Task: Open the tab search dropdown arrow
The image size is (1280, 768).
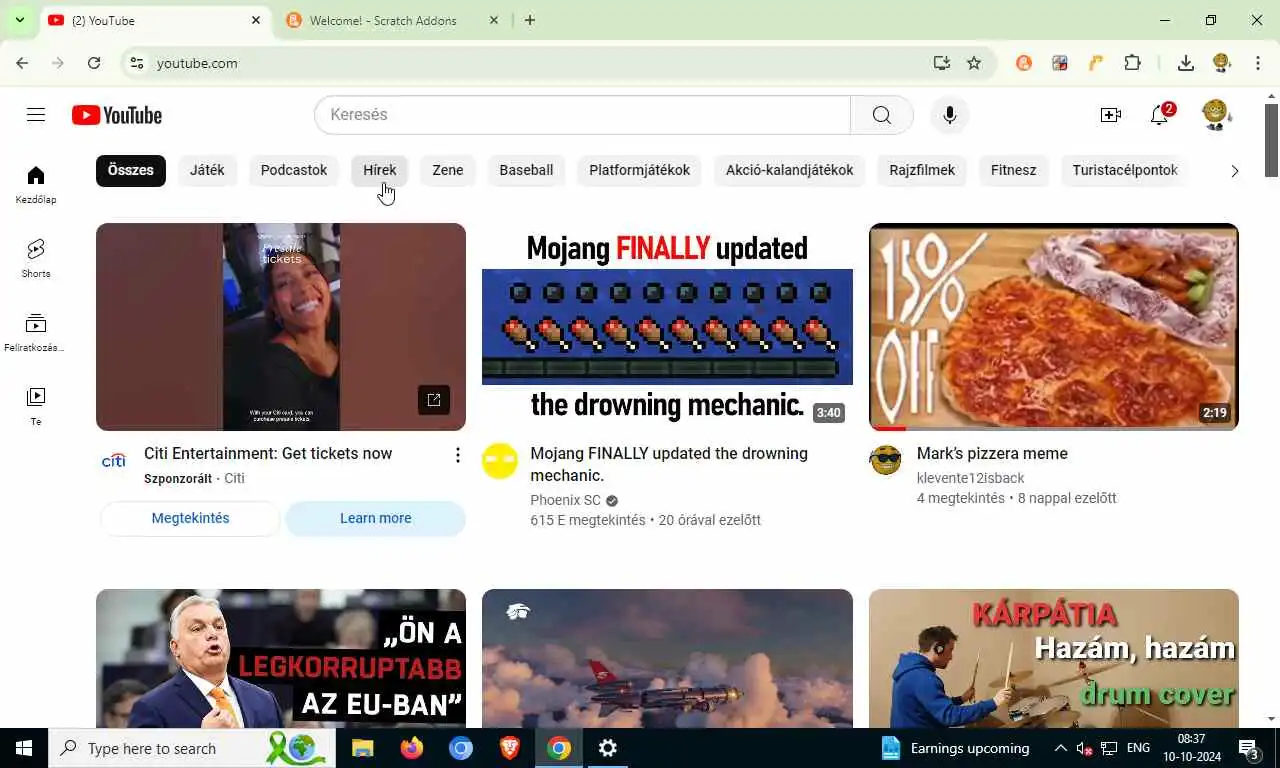Action: pos(19,20)
